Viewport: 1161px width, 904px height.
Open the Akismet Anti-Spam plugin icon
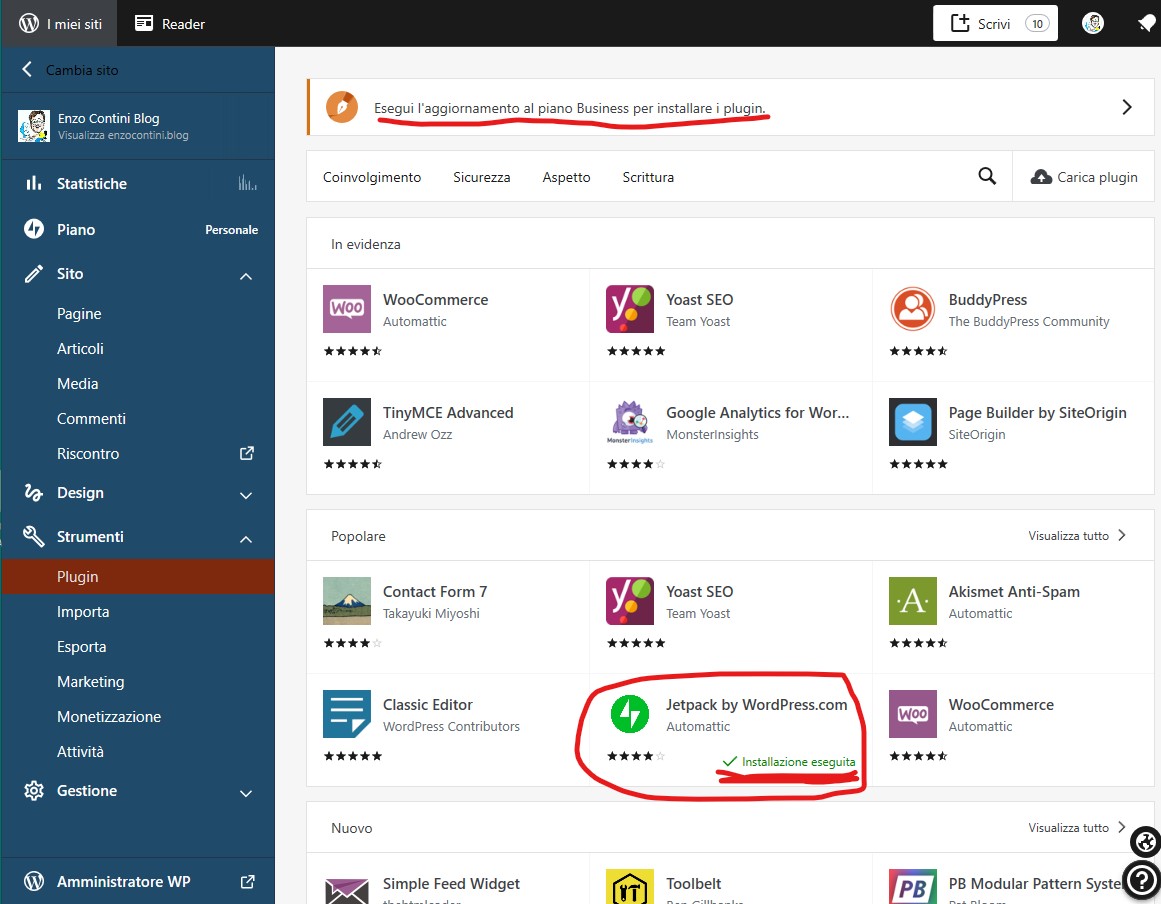[x=912, y=601]
